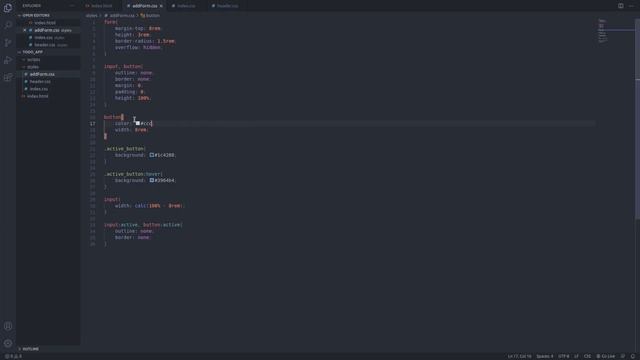
Task: Click the feedback icon in status bar
Action: coord(623,356)
